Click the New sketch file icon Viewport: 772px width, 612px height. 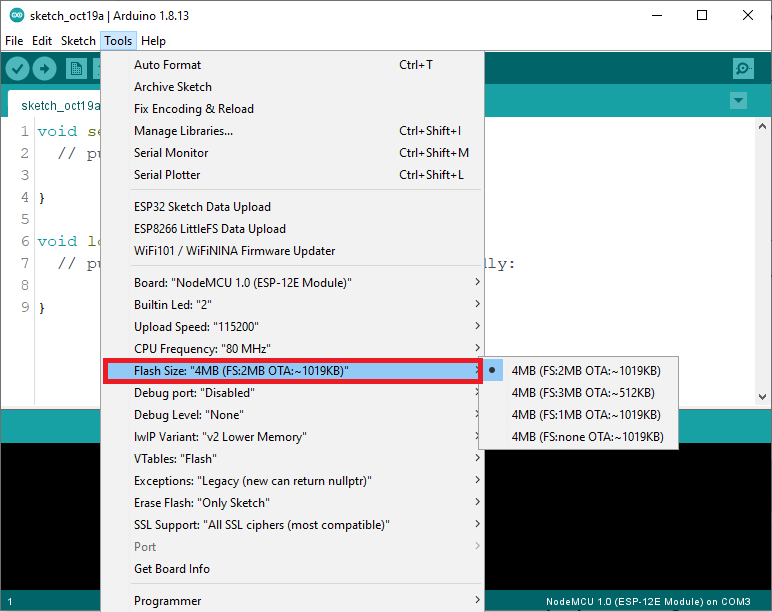coord(76,68)
